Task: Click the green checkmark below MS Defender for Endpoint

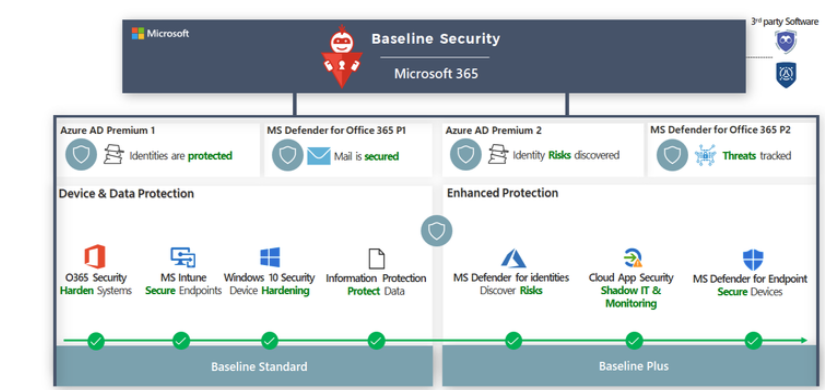Action: [753, 341]
